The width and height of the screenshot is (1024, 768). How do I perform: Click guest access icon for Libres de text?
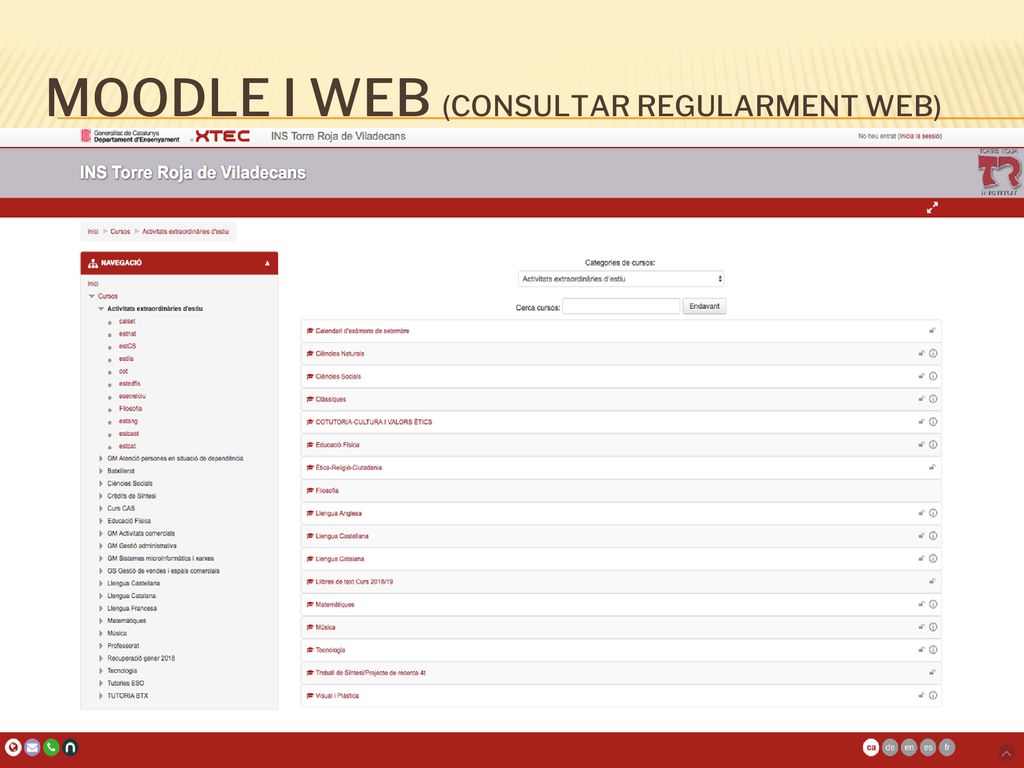click(933, 581)
